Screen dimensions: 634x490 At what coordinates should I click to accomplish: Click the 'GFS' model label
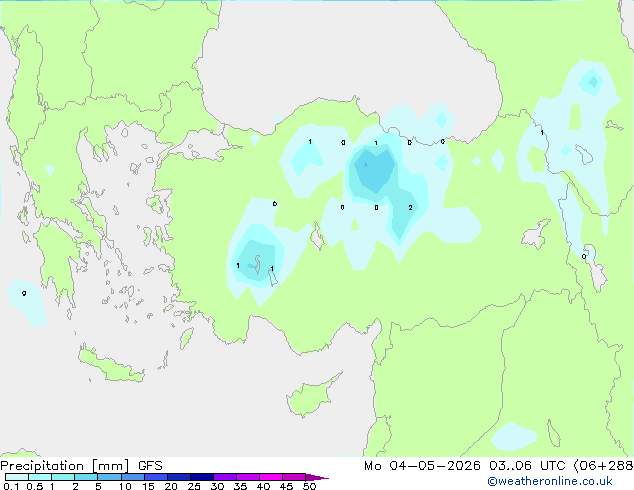[x=150, y=466]
